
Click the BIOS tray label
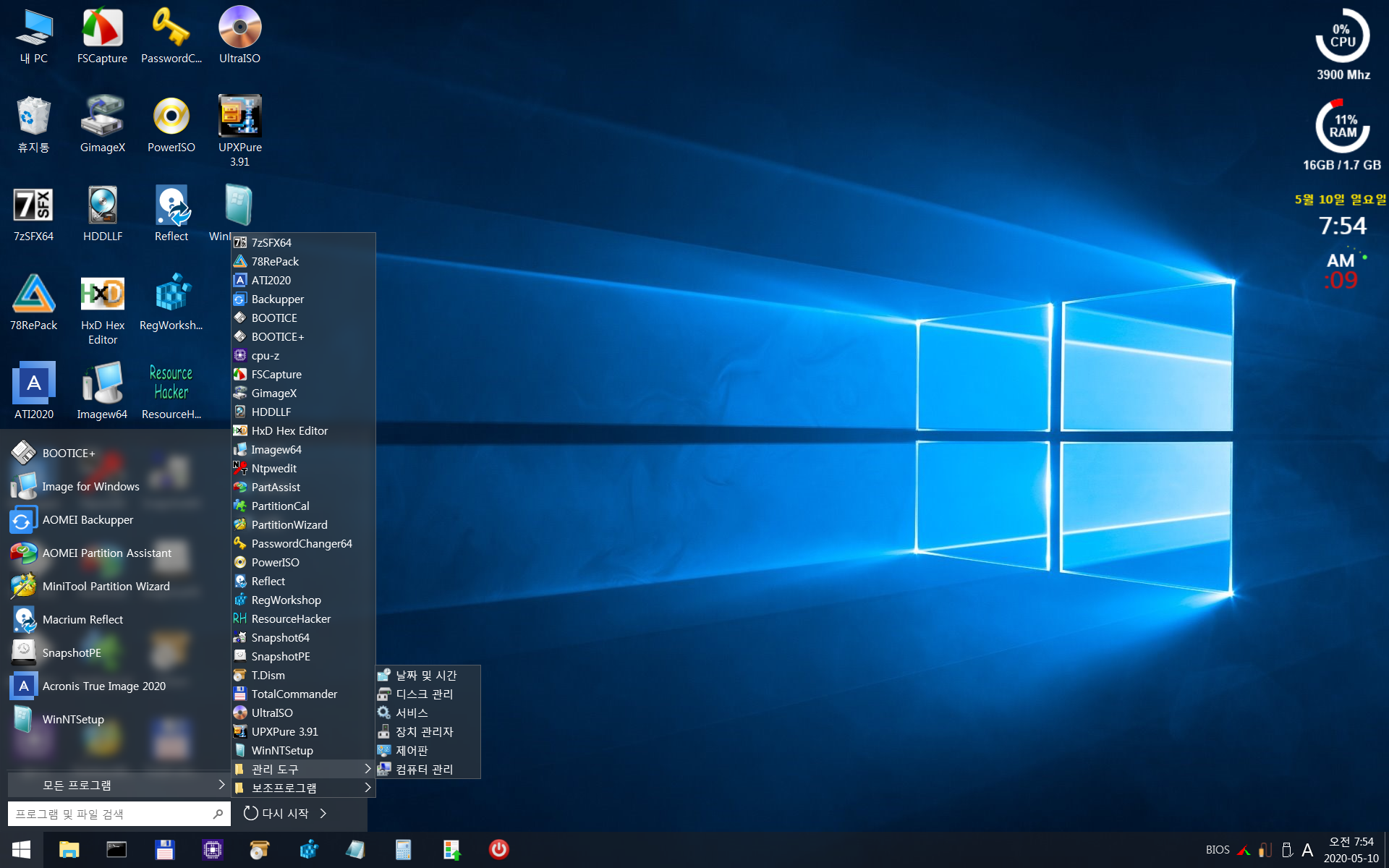point(1218,850)
